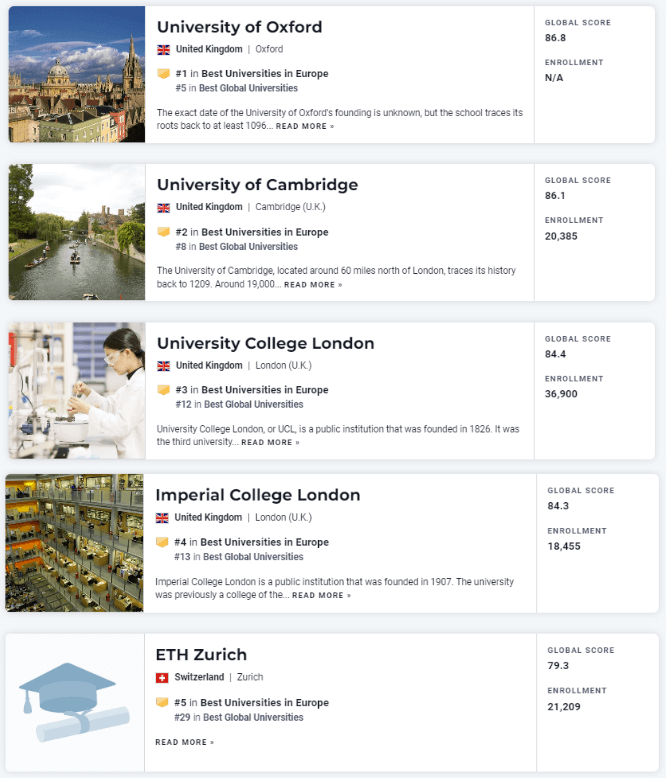Viewport: 670px width, 780px height.
Task: Click READ MORE in the Oxford description
Action: point(304,126)
